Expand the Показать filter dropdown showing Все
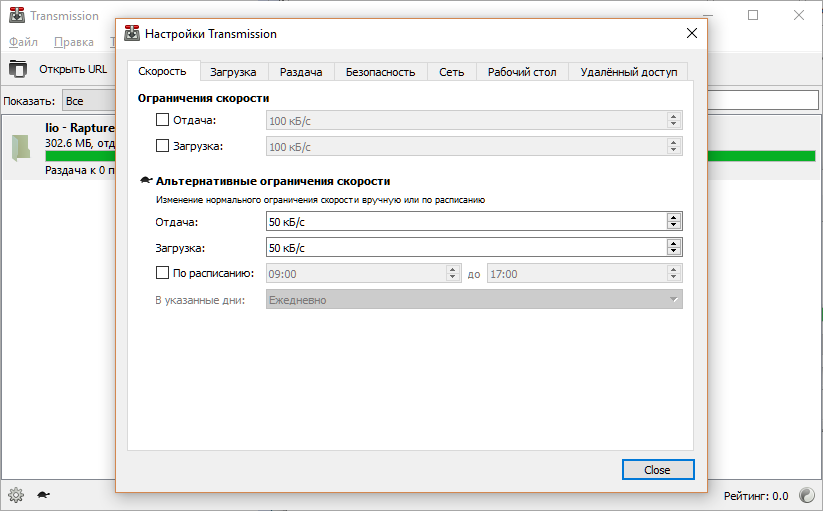 click(x=88, y=101)
